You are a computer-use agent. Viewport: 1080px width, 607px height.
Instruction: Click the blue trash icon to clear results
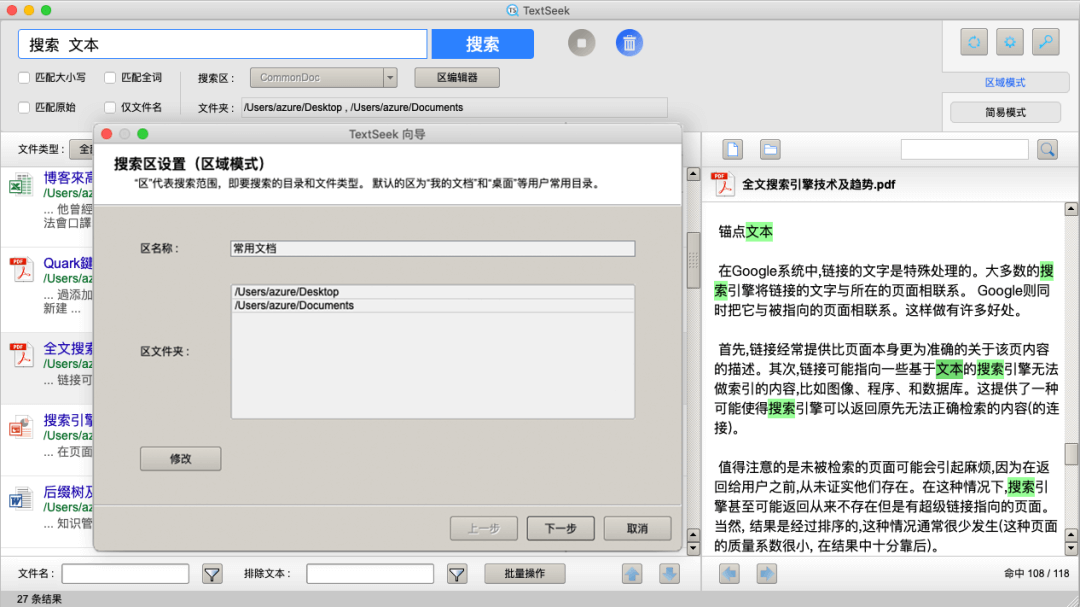pos(629,43)
